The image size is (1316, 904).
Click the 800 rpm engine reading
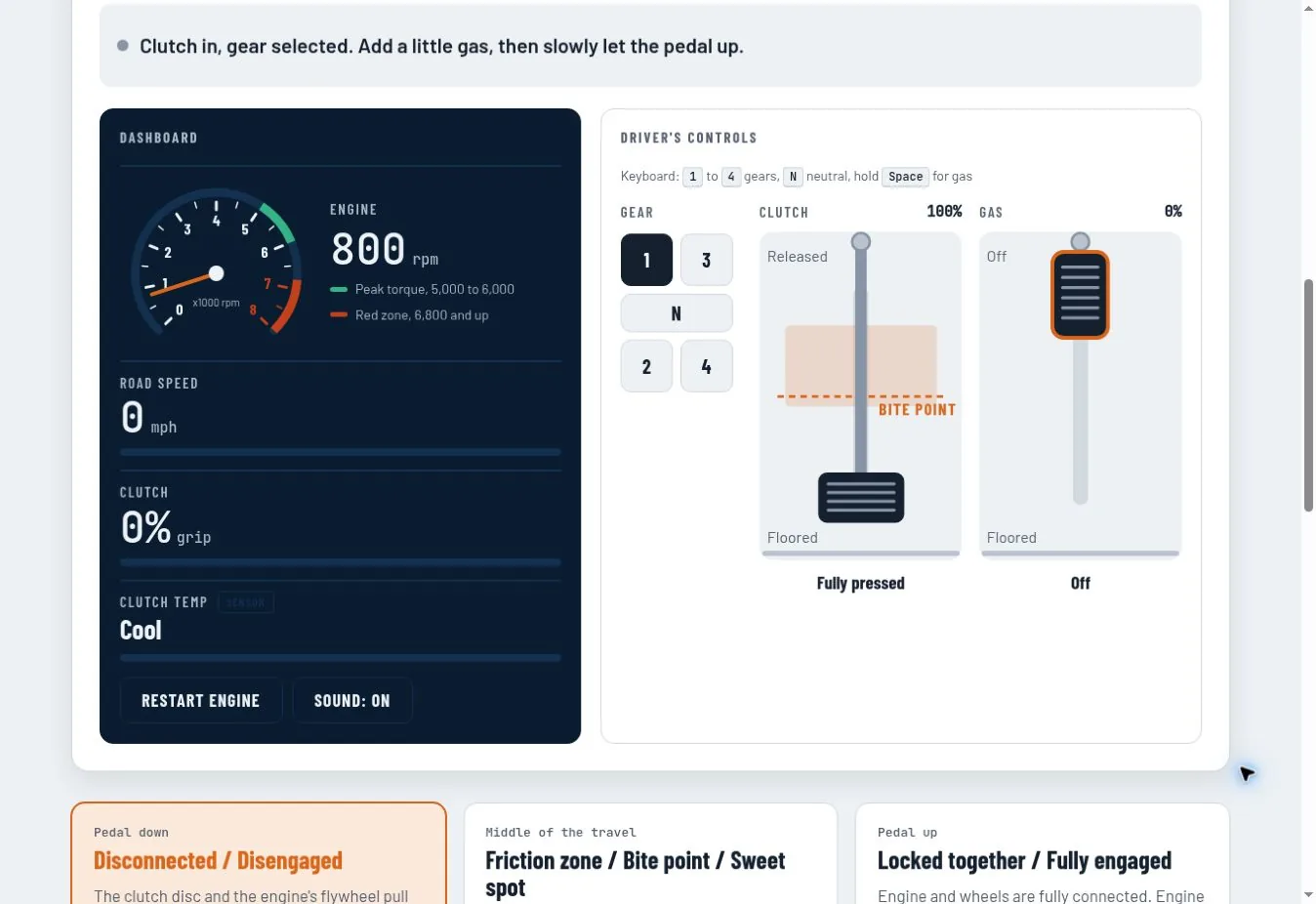point(385,250)
